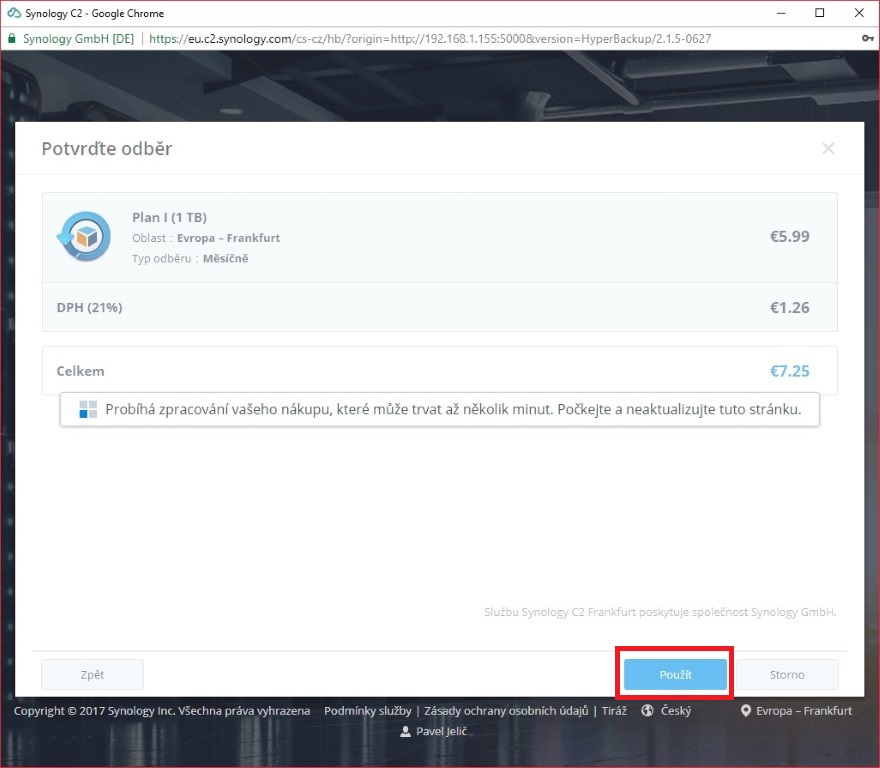Viewport: 880px width, 768px height.
Task: Click the saved password key icon
Action: coord(867,38)
